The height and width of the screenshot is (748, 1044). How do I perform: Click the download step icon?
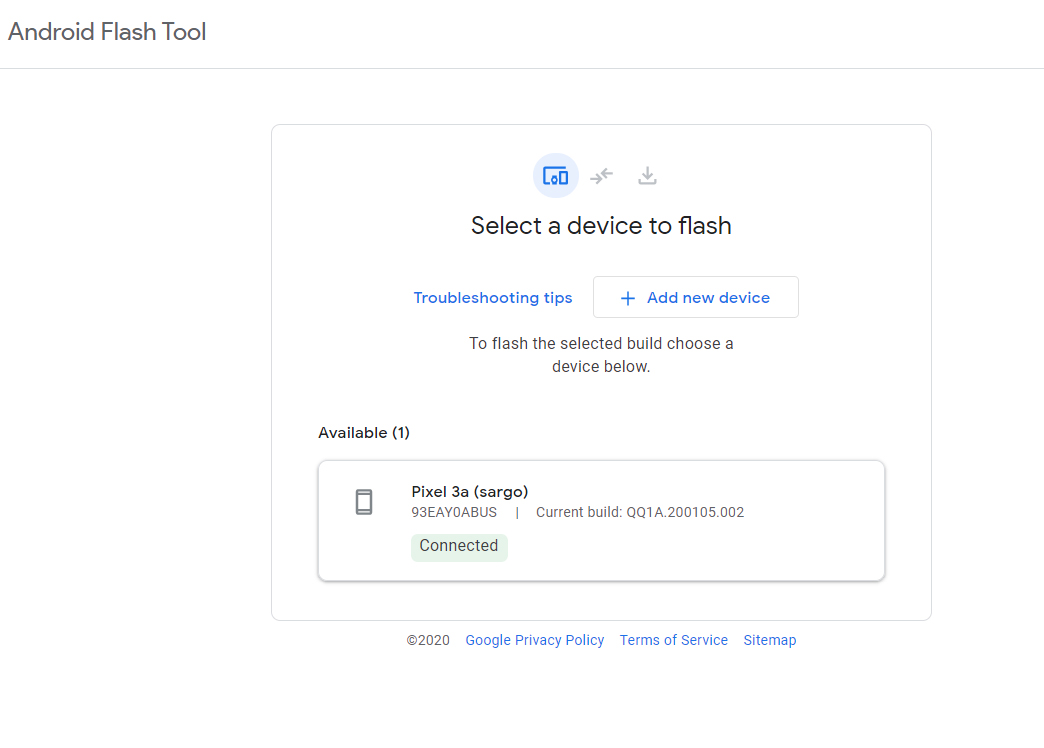click(648, 176)
